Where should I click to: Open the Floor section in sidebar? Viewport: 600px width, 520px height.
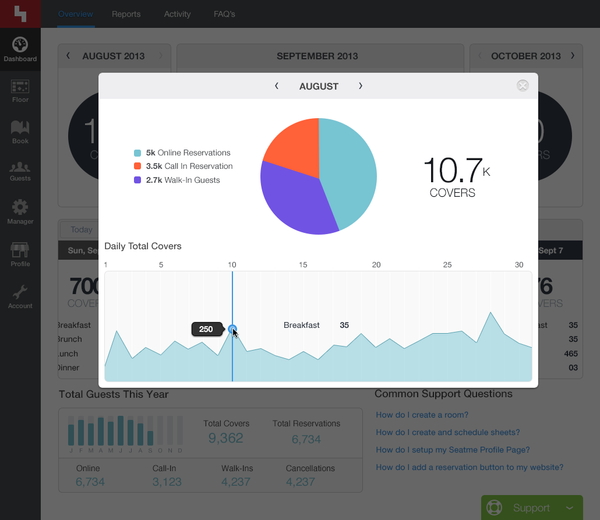pos(20,91)
